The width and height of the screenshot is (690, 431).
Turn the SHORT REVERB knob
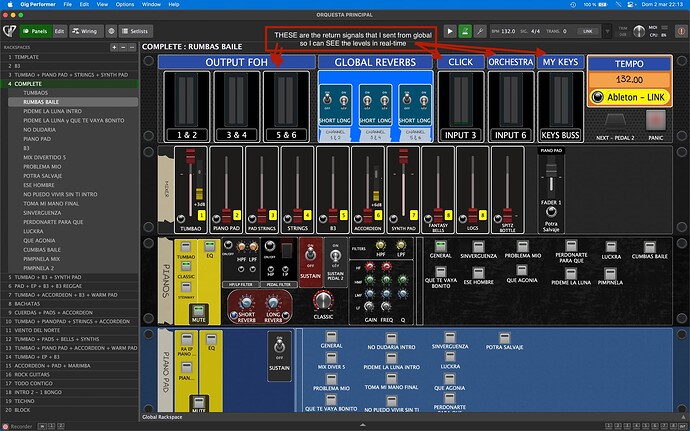[x=247, y=302]
